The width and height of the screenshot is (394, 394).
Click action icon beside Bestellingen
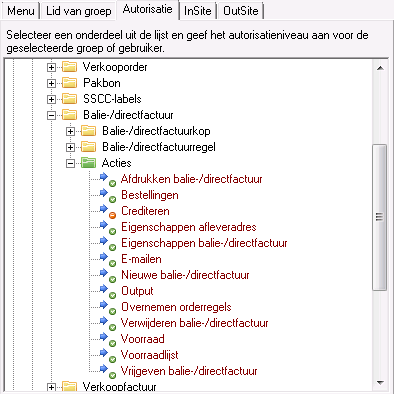pyautogui.click(x=108, y=196)
